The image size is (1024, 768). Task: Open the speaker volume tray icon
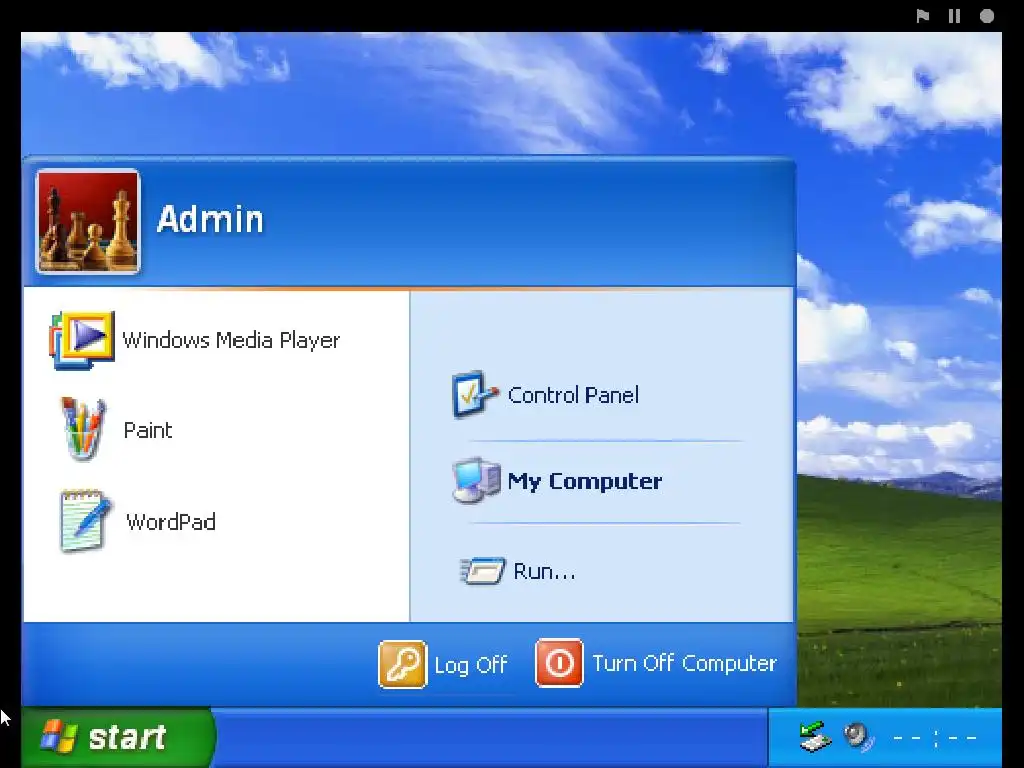coord(857,737)
